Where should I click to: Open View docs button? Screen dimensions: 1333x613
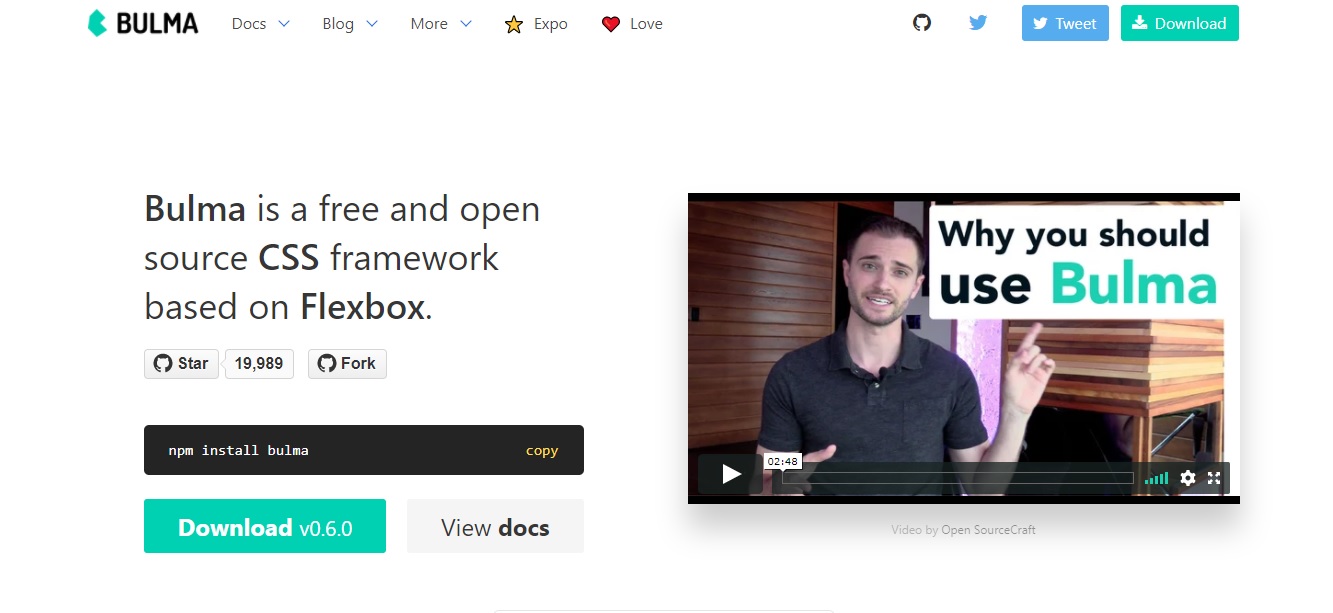(x=495, y=526)
